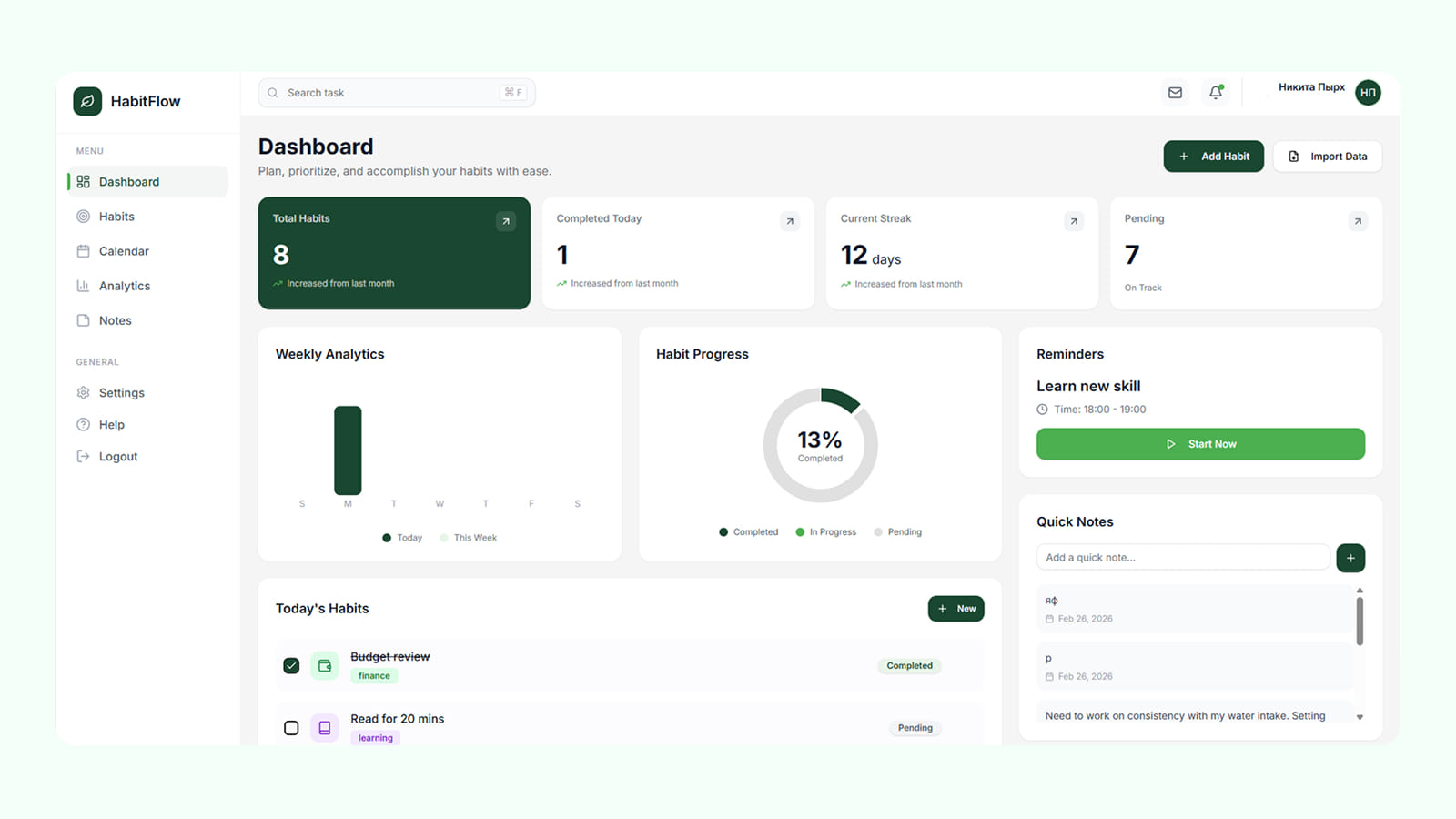
Task: Open the Calendar section
Action: point(124,250)
